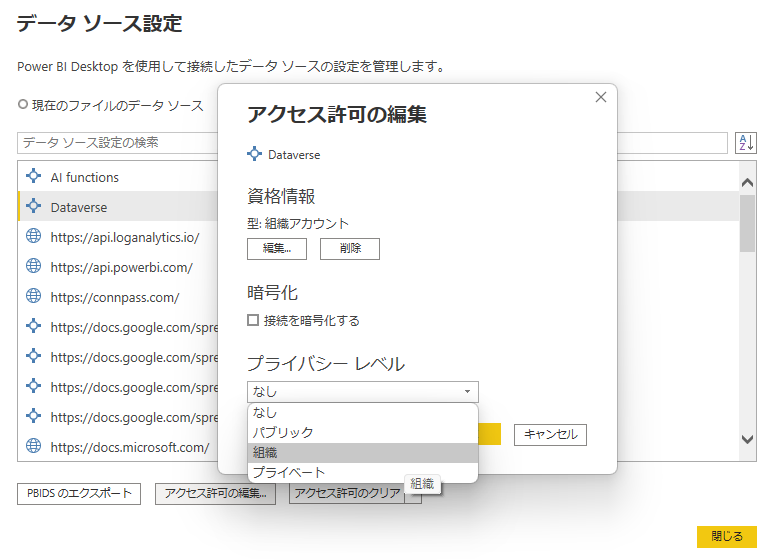Close the アクセス許可の編集 dialog with X
The height and width of the screenshot is (560, 782).
600,97
